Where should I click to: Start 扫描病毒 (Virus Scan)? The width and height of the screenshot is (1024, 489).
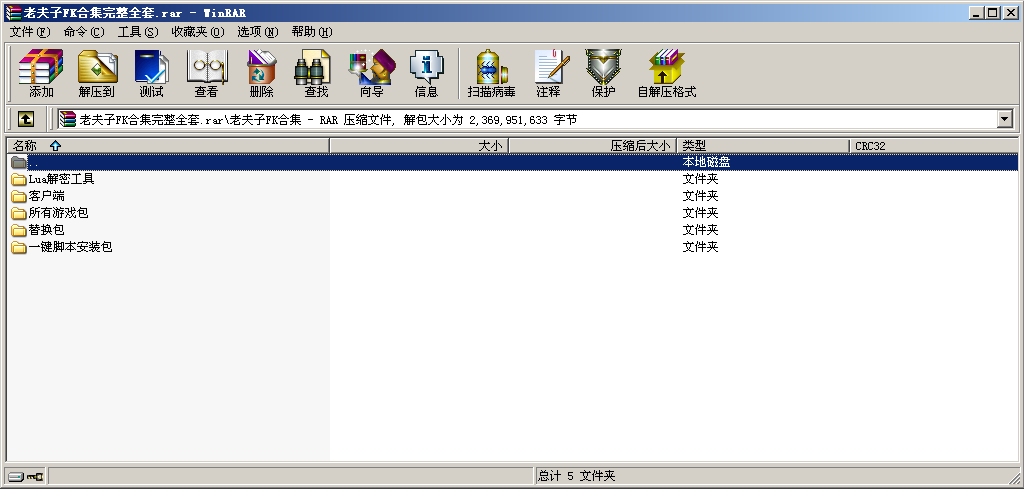(491, 73)
